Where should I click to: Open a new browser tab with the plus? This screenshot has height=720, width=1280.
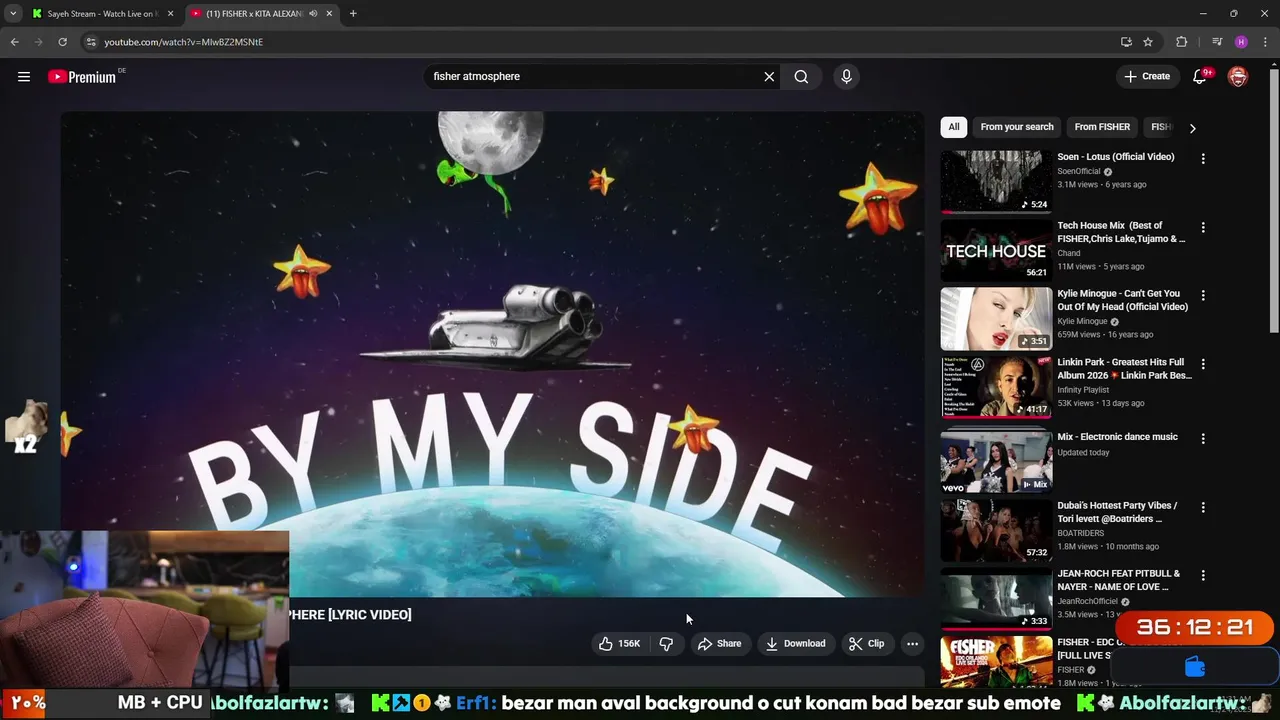click(353, 14)
